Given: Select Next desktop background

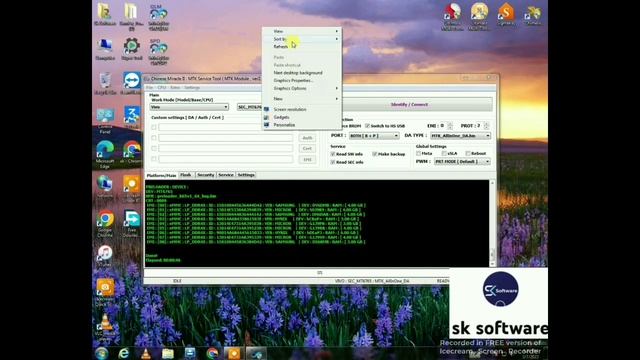Looking at the screenshot, I should tap(302, 73).
